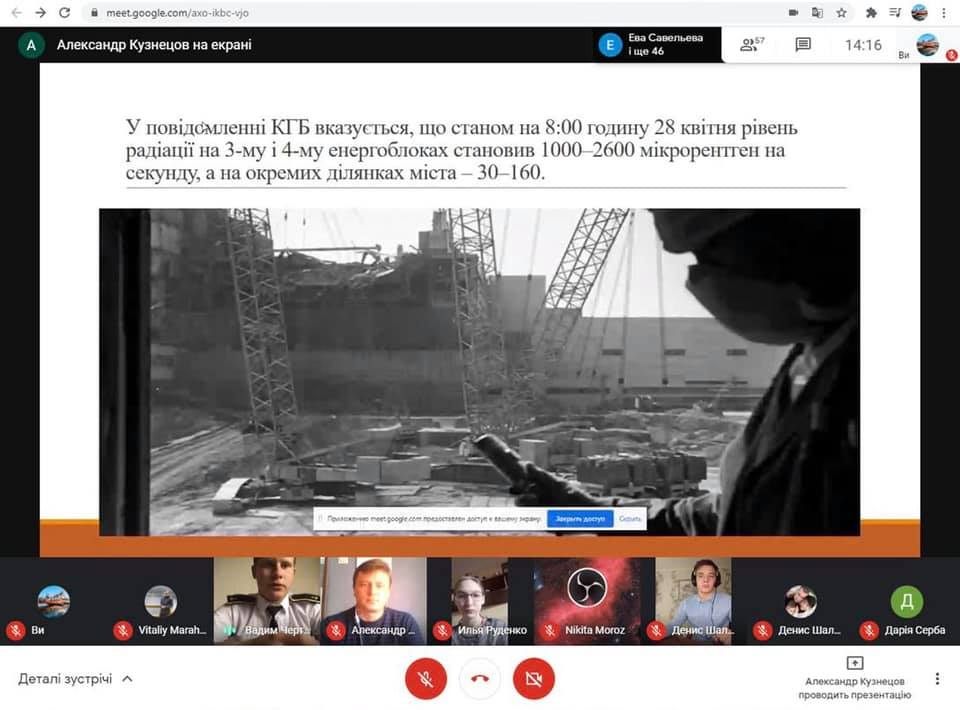
Task: Click the camera access icon in address bar
Action: coord(794,13)
